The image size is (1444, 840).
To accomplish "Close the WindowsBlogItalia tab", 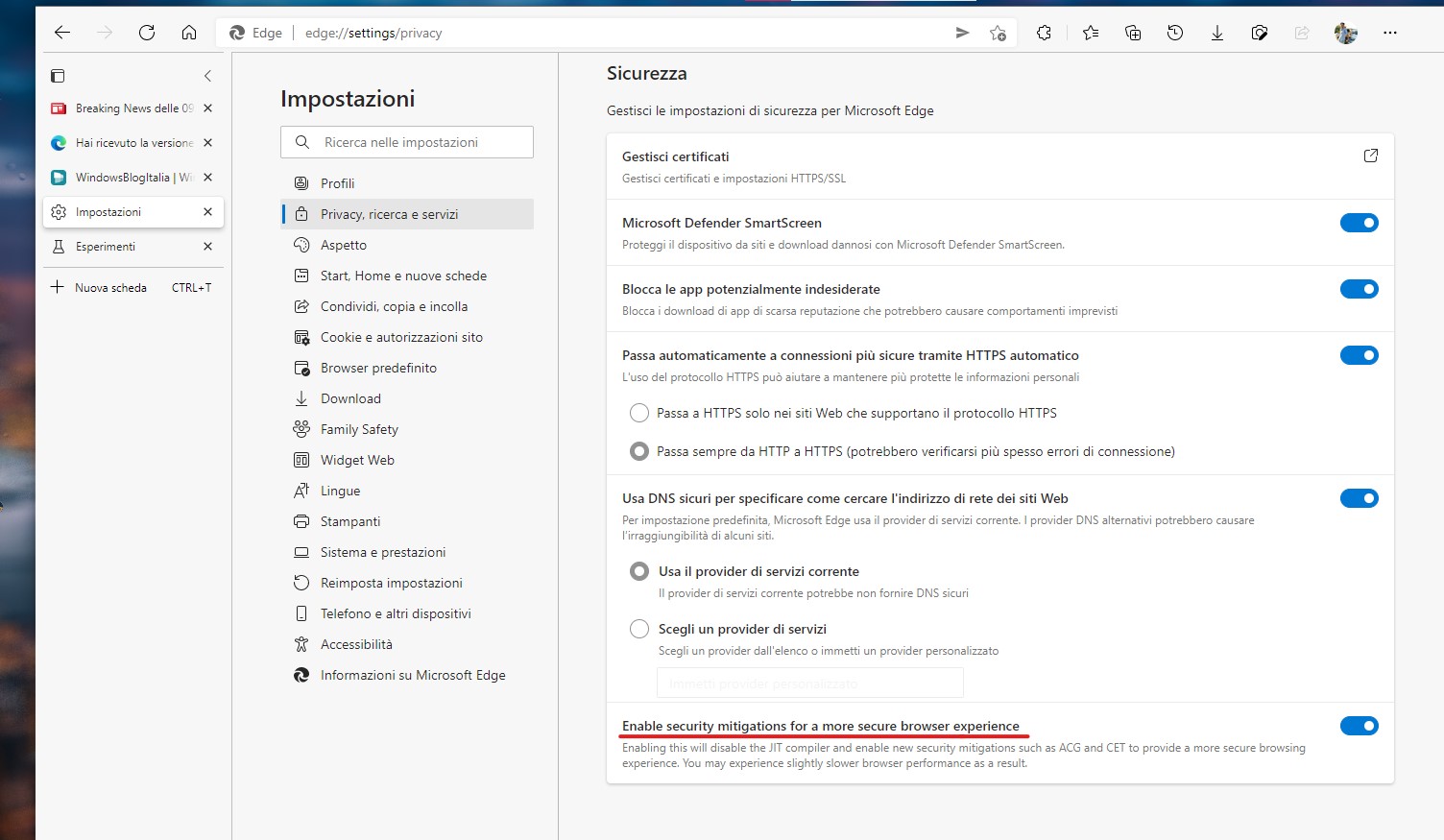I will pos(207,178).
